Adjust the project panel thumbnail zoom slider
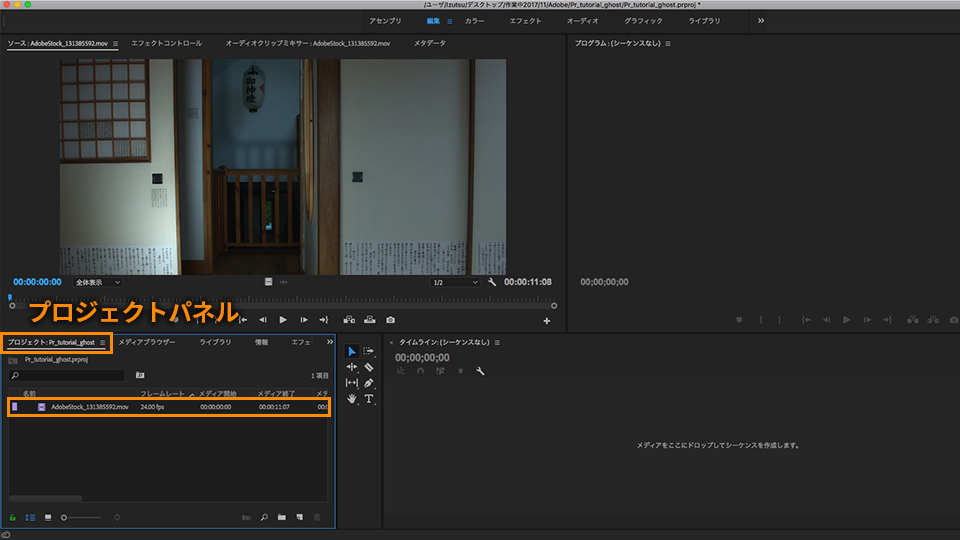960x540 pixels. (x=65, y=517)
